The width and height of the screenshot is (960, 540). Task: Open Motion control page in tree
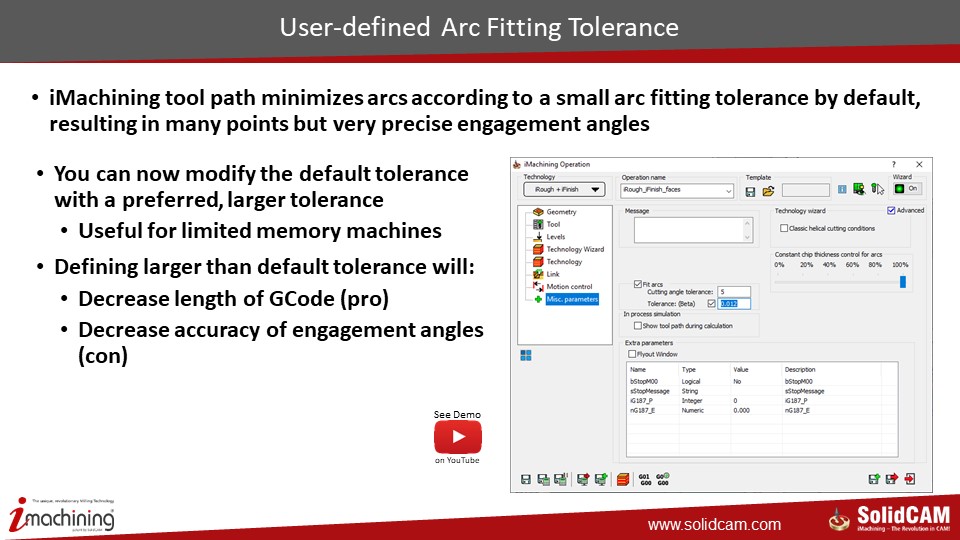coord(569,286)
